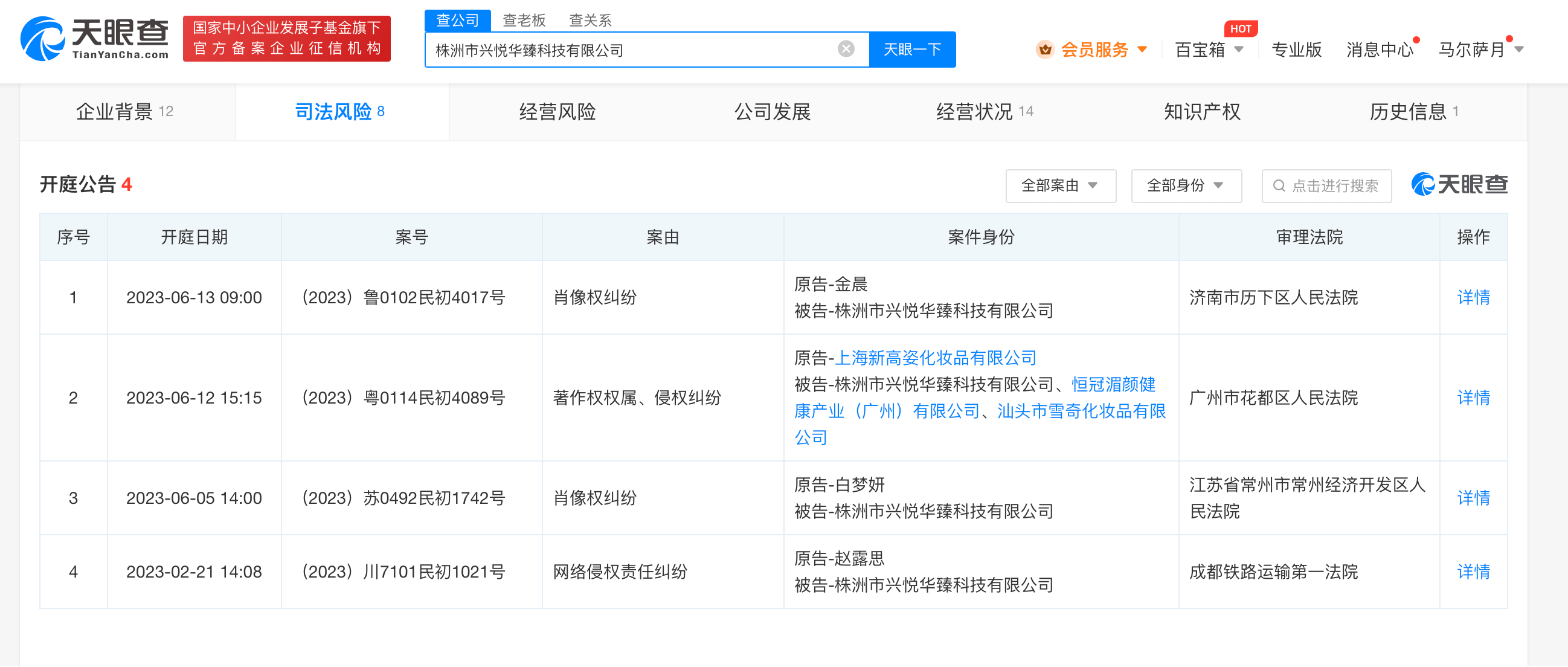Image resolution: width=1568 pixels, height=667 pixels.
Task: Clear the search box with the X icon
Action: [846, 49]
